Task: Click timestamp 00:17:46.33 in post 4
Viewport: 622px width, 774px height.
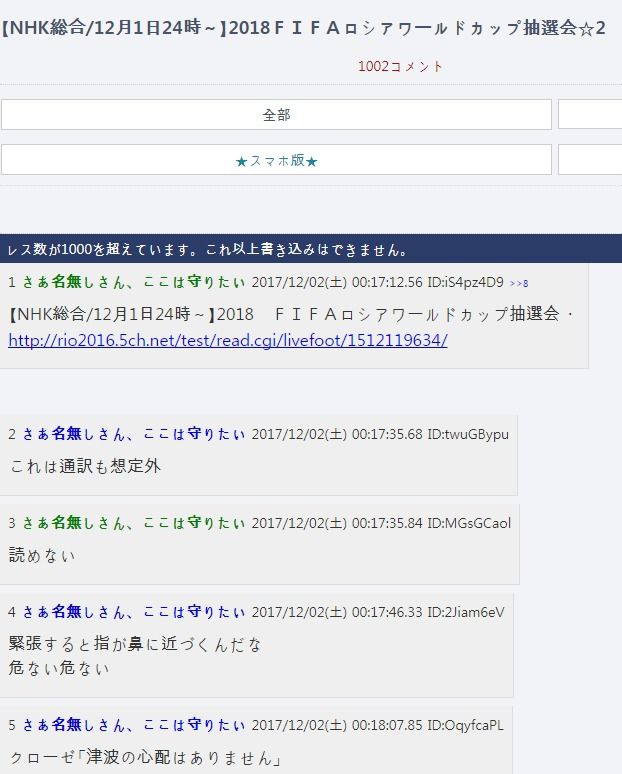Action: (387, 612)
